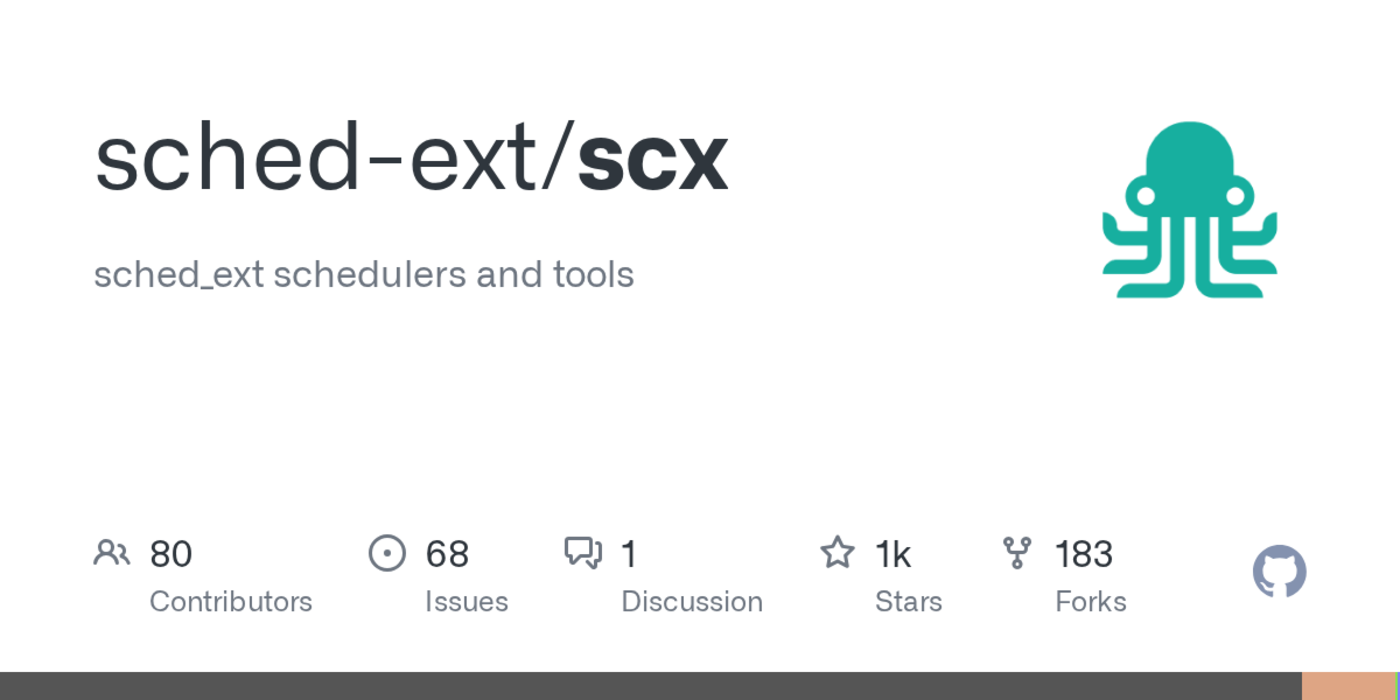Click the dark gray language bar segment
The height and width of the screenshot is (700, 1400).
tap(650, 686)
